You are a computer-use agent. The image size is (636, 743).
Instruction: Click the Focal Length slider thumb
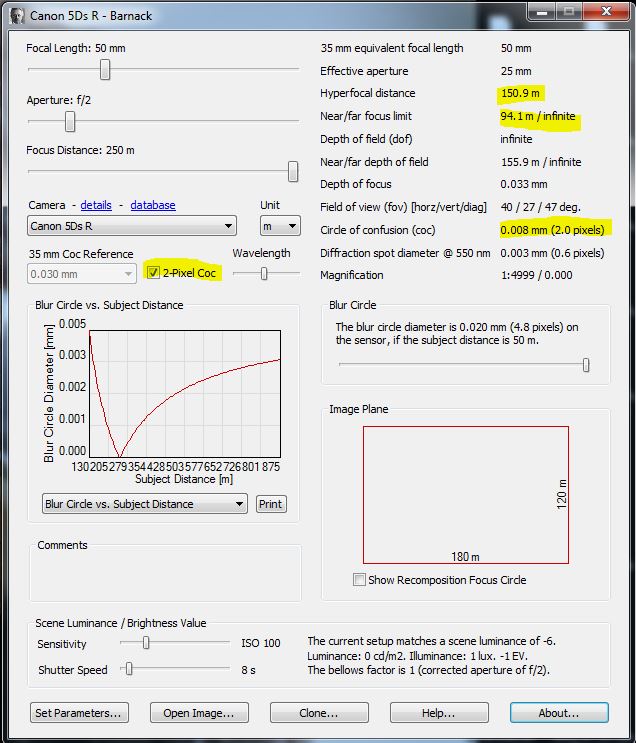pos(105,69)
